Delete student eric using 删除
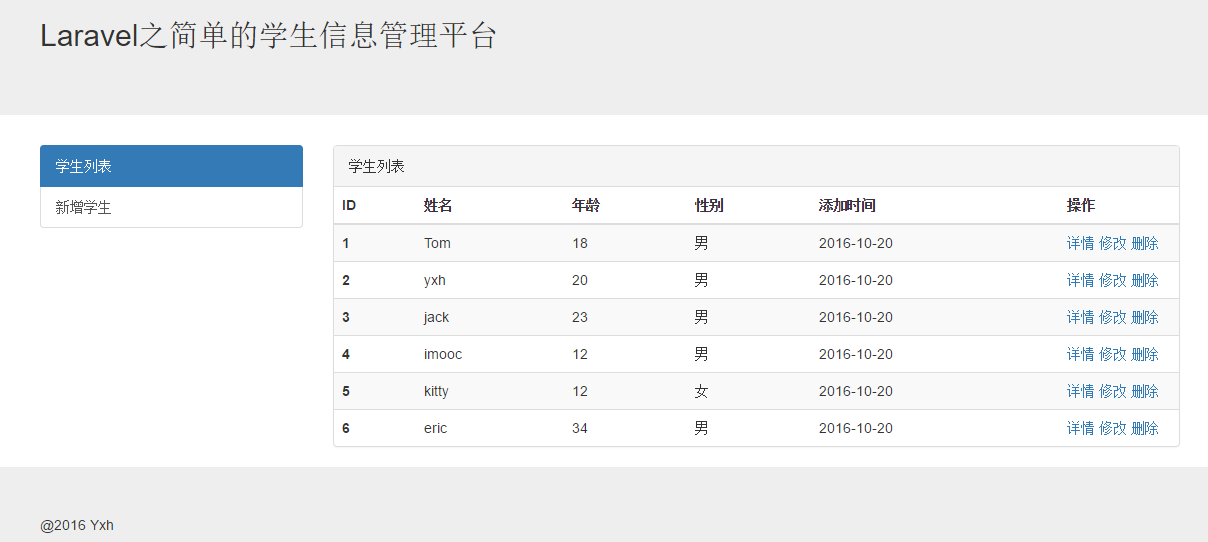Viewport: 1208px width, 542px height. point(1145,428)
